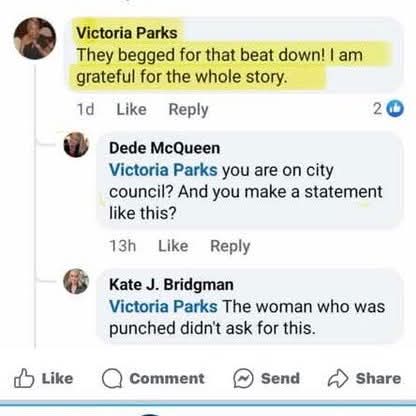Click the 1d timestamp on Victoria's comment
This screenshot has height=416, width=416.
[x=85, y=109]
